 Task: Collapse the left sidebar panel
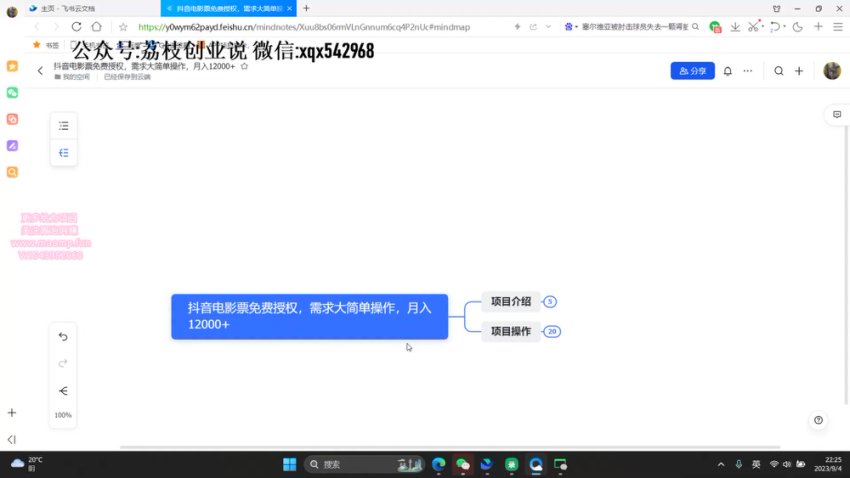pos(12,439)
